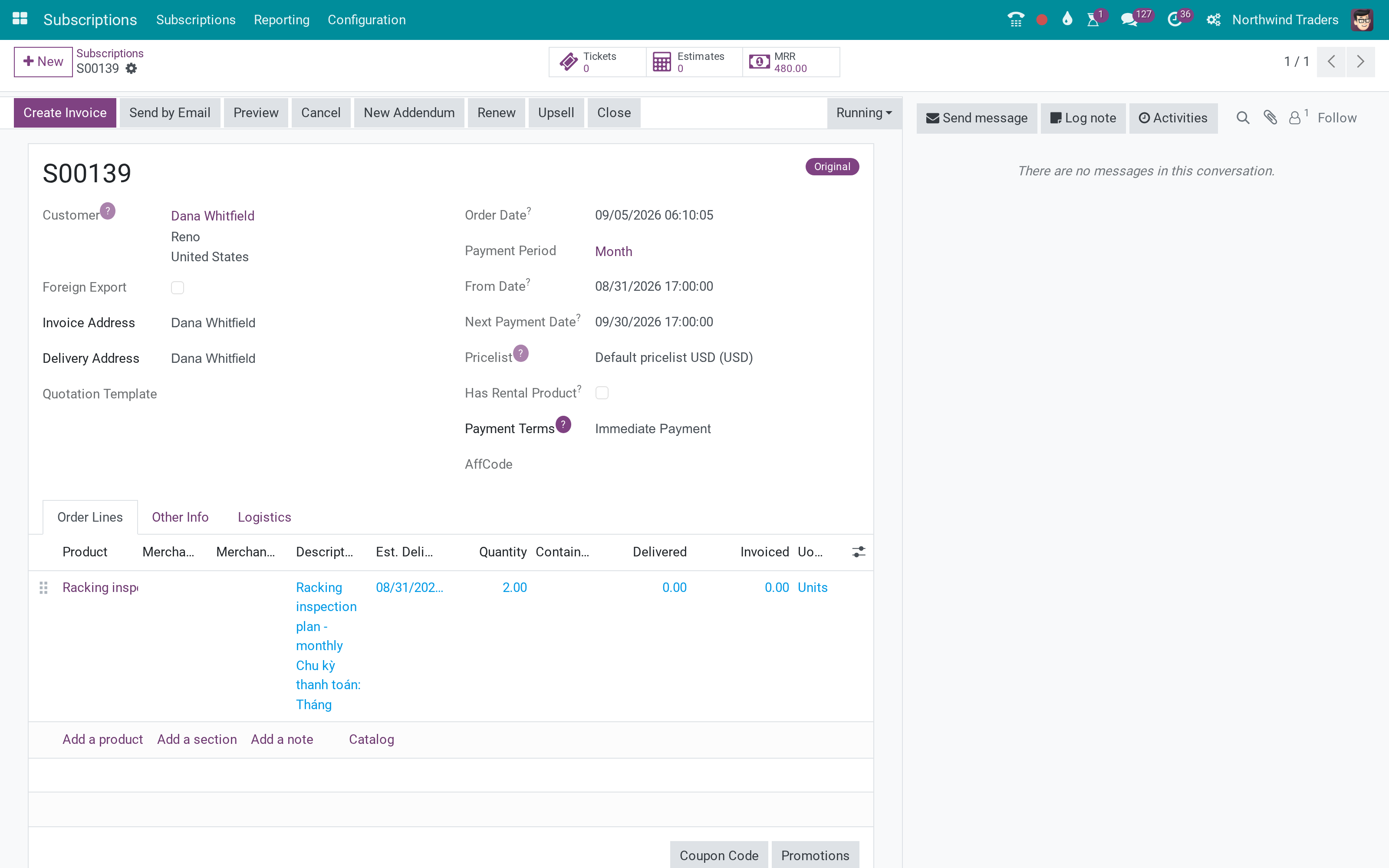
Task: Open the debug settings gears icon
Action: pyautogui.click(x=1213, y=20)
